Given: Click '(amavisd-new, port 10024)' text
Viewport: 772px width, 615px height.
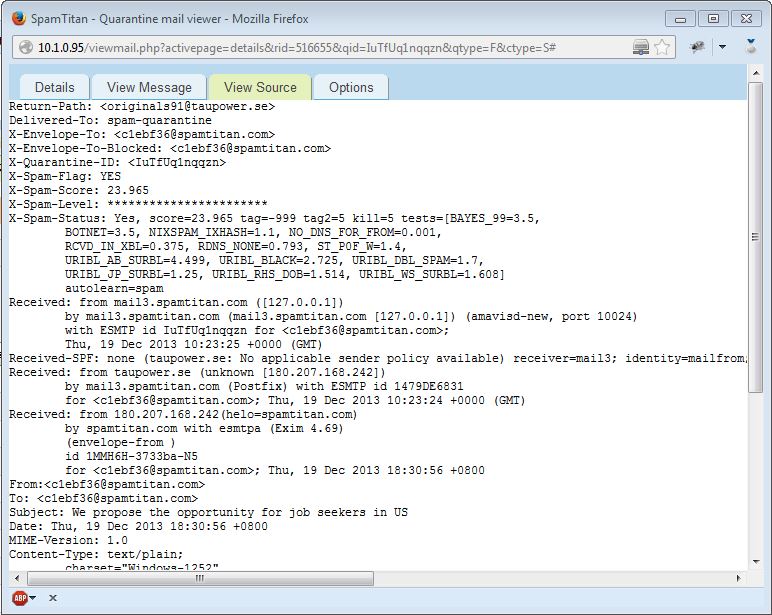Looking at the screenshot, I should [551, 316].
